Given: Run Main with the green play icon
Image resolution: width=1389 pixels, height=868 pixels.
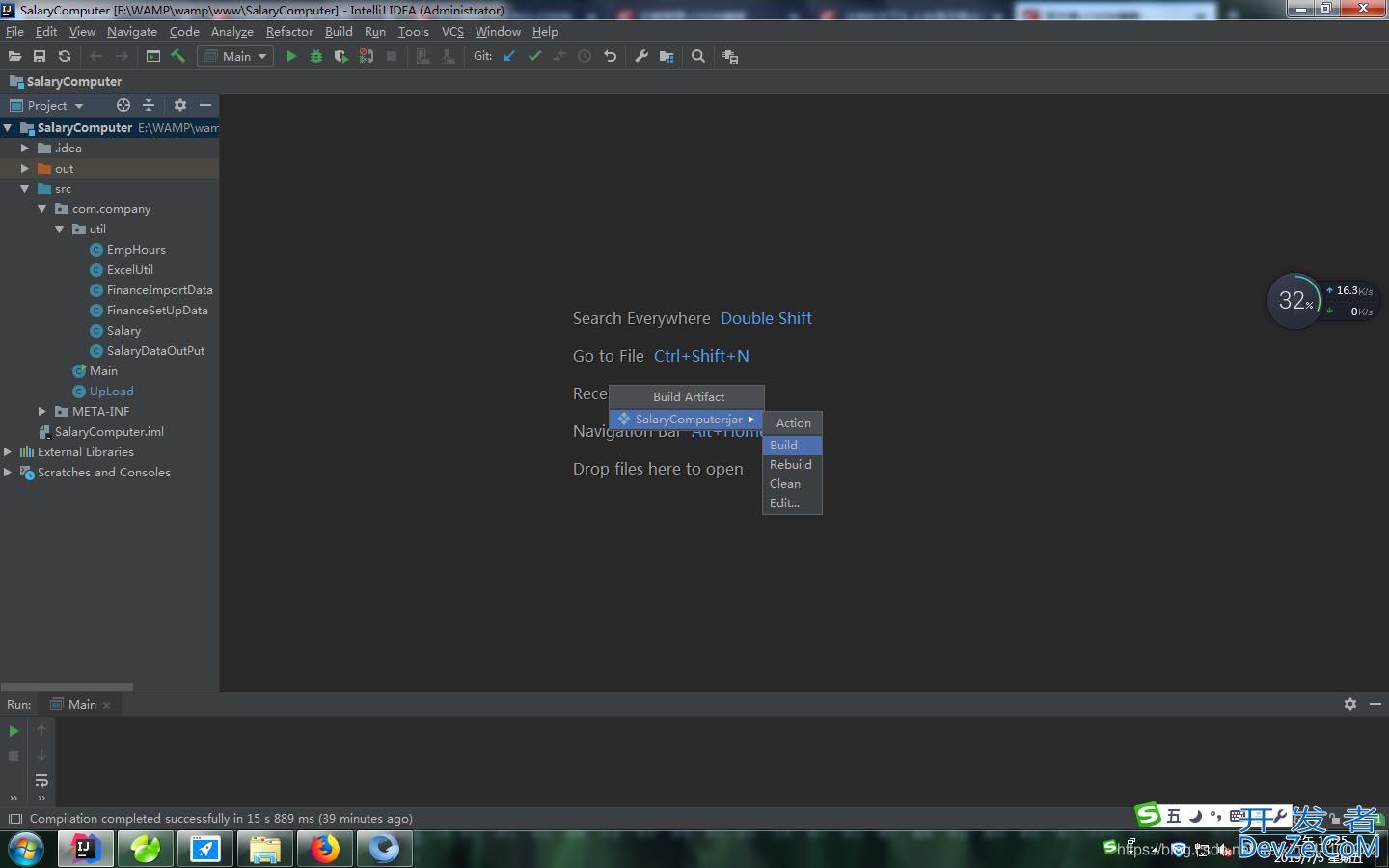Looking at the screenshot, I should 291,56.
